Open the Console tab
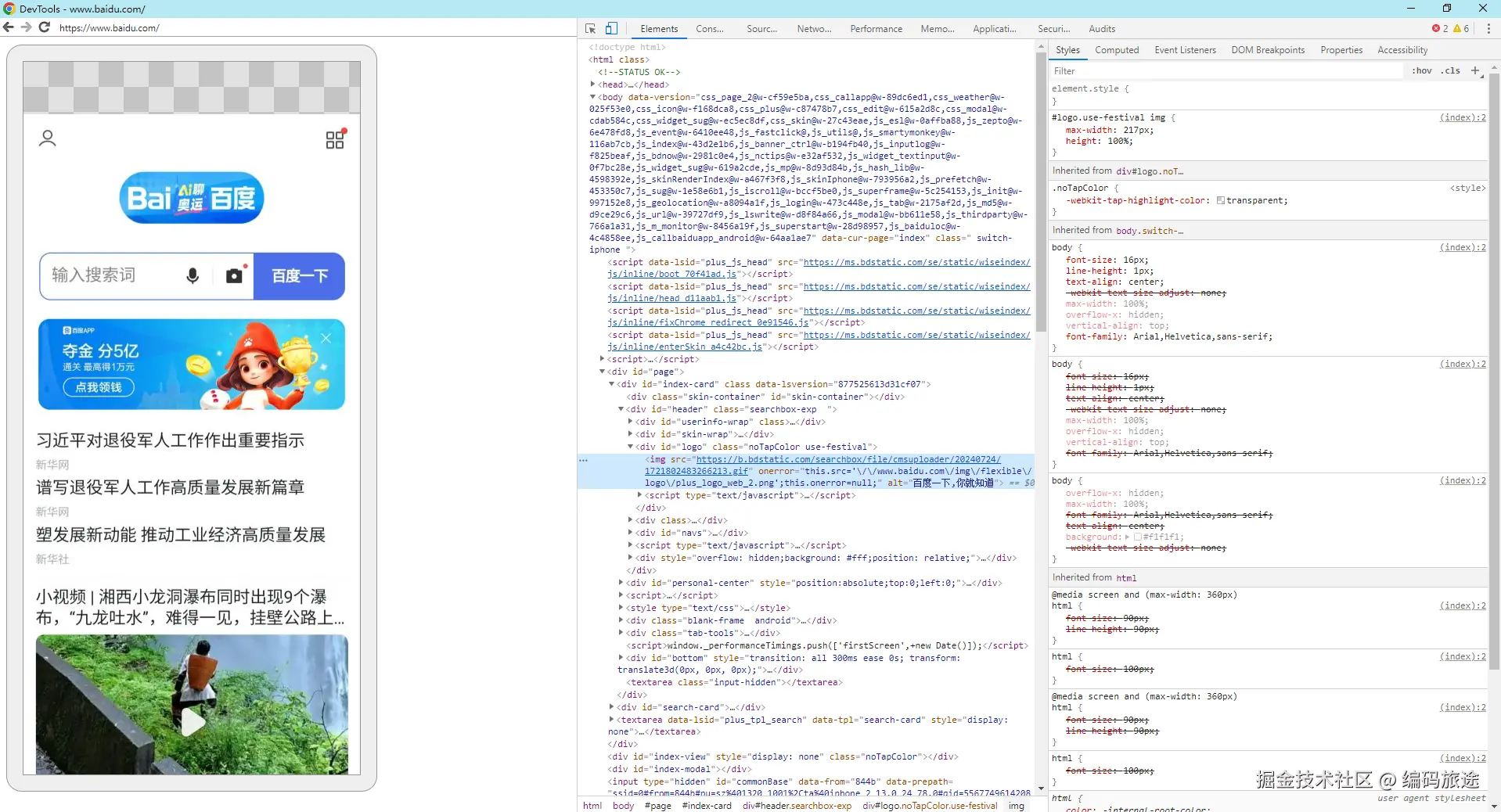1501x812 pixels. point(710,29)
